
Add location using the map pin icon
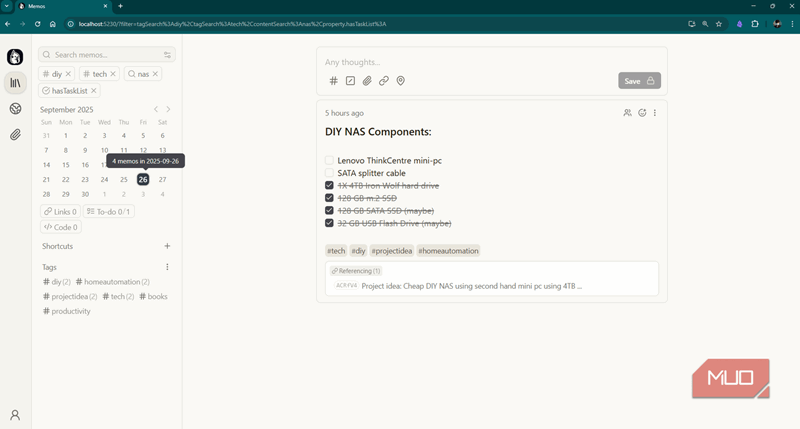(401, 81)
